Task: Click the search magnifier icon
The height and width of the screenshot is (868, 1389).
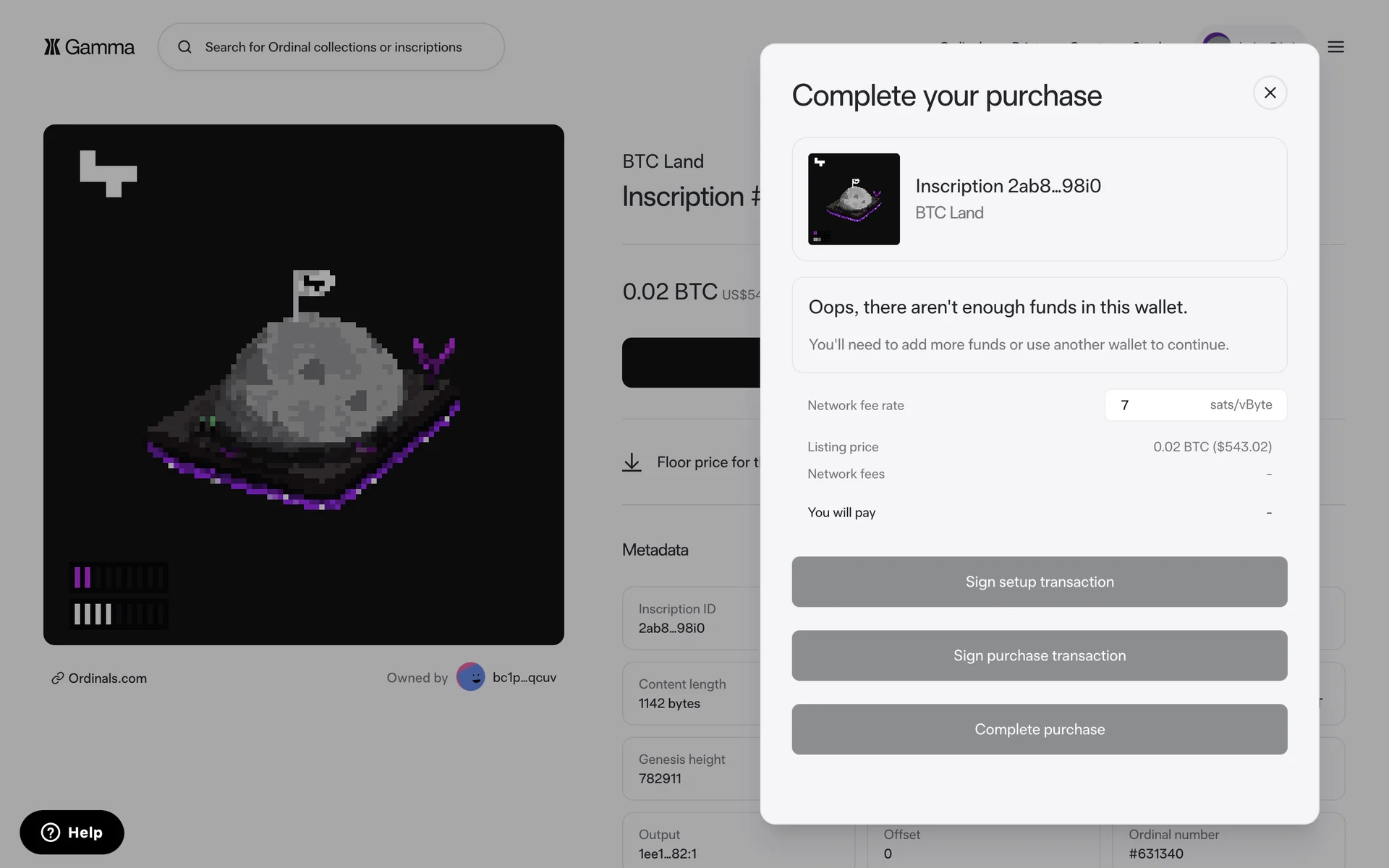Action: click(185, 47)
